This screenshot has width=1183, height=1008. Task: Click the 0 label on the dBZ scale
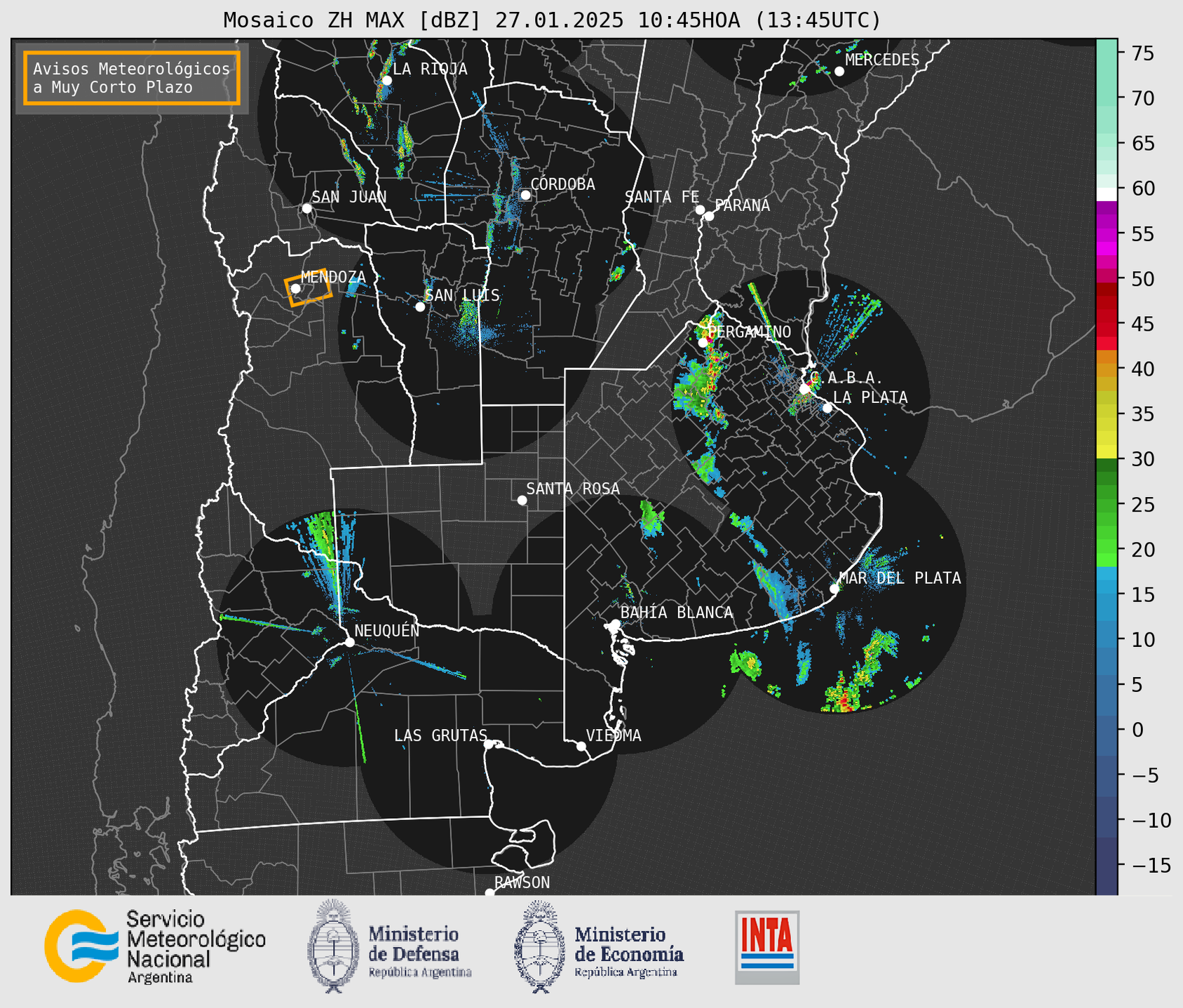[1137, 730]
